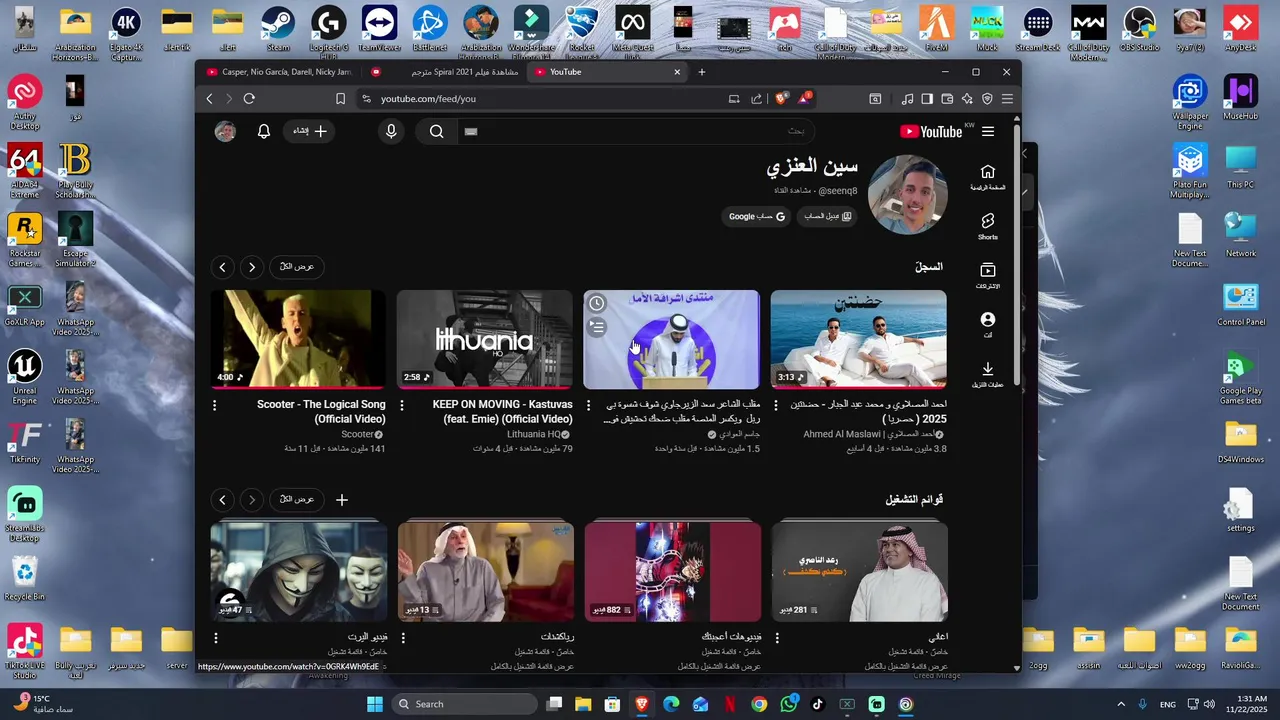Open options for the bearded-man playlist

[403, 637]
